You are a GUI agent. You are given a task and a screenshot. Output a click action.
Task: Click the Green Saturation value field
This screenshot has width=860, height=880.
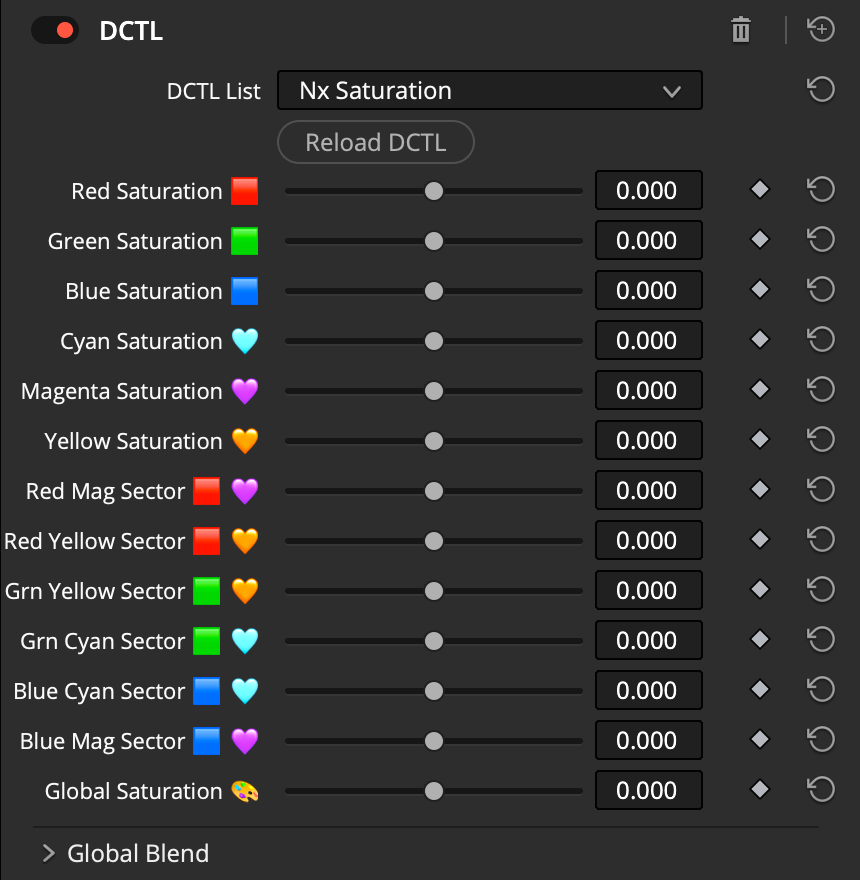[x=648, y=240]
